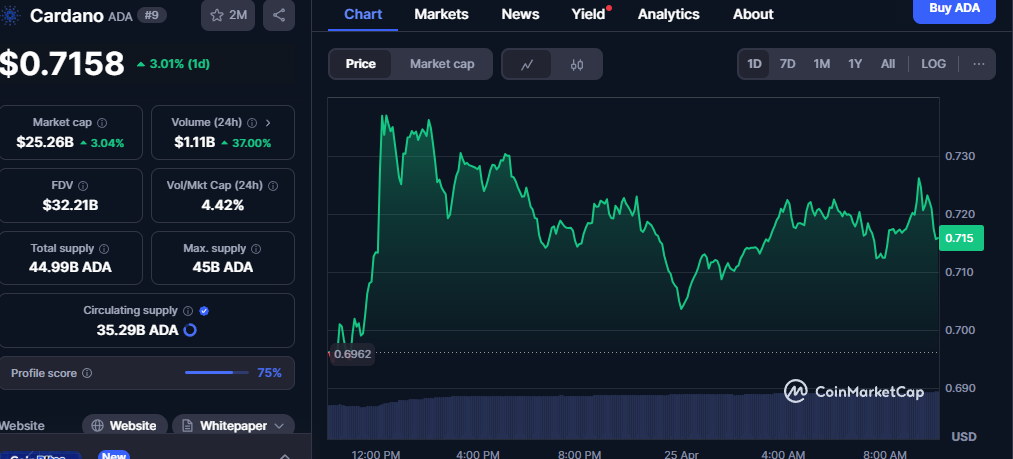Image resolution: width=1013 pixels, height=459 pixels.
Task: Click the Profile score progress bar
Action: (x=216, y=373)
